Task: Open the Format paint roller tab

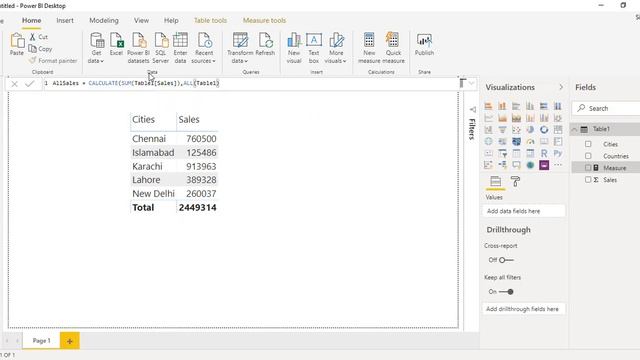Action: tap(515, 181)
